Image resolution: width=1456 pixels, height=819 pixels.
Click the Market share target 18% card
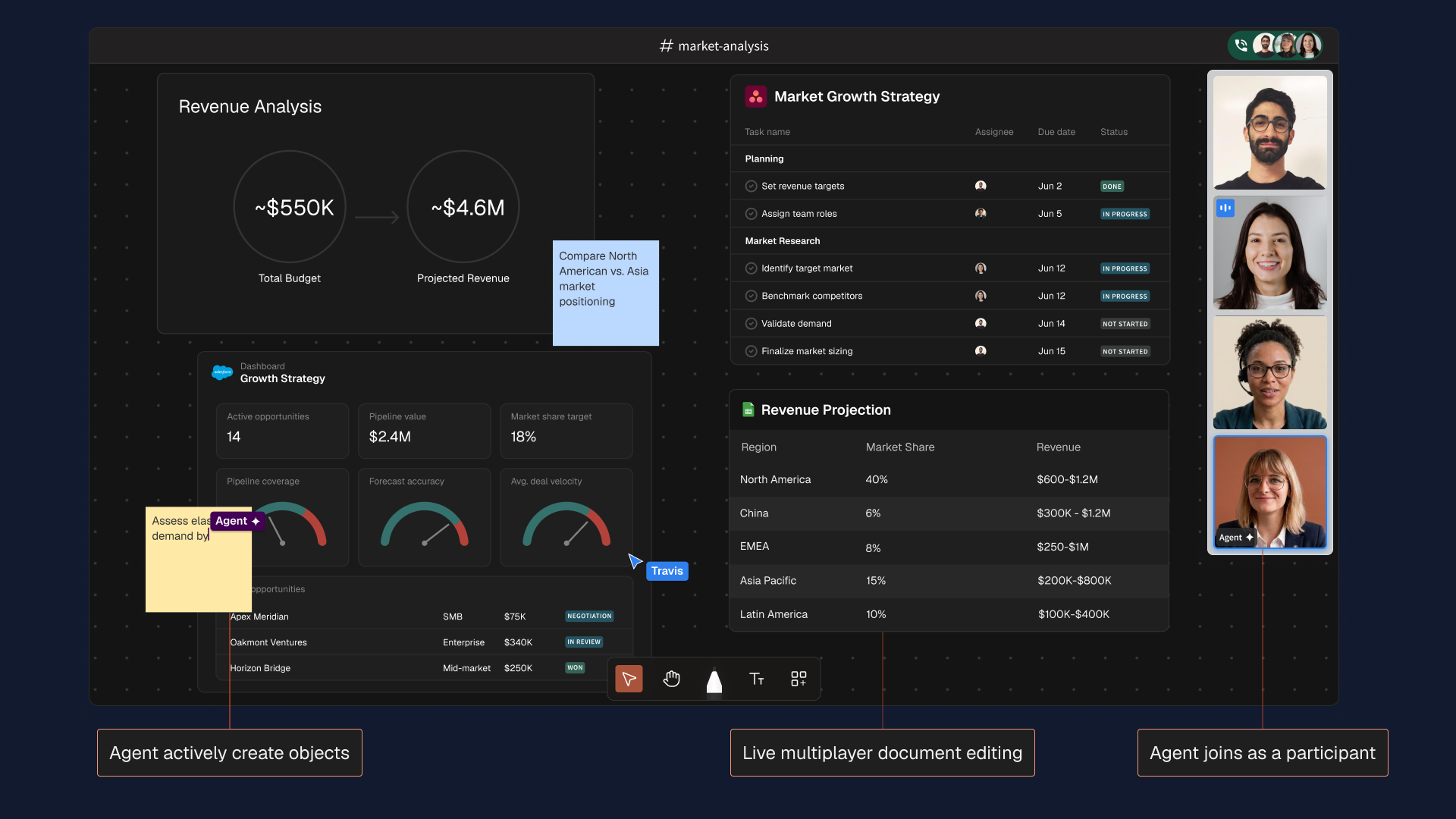(566, 431)
